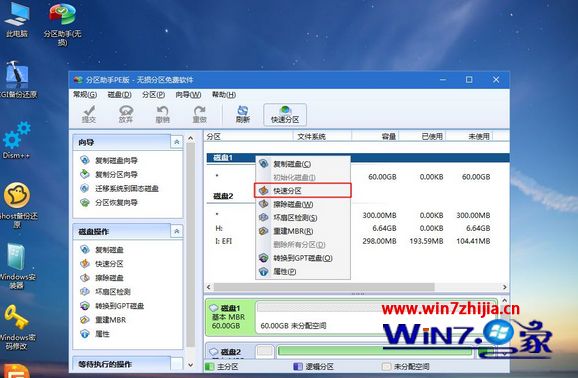This screenshot has width=578, height=378.
Task: Click the disk map scroll-up arrow
Action: [505, 301]
